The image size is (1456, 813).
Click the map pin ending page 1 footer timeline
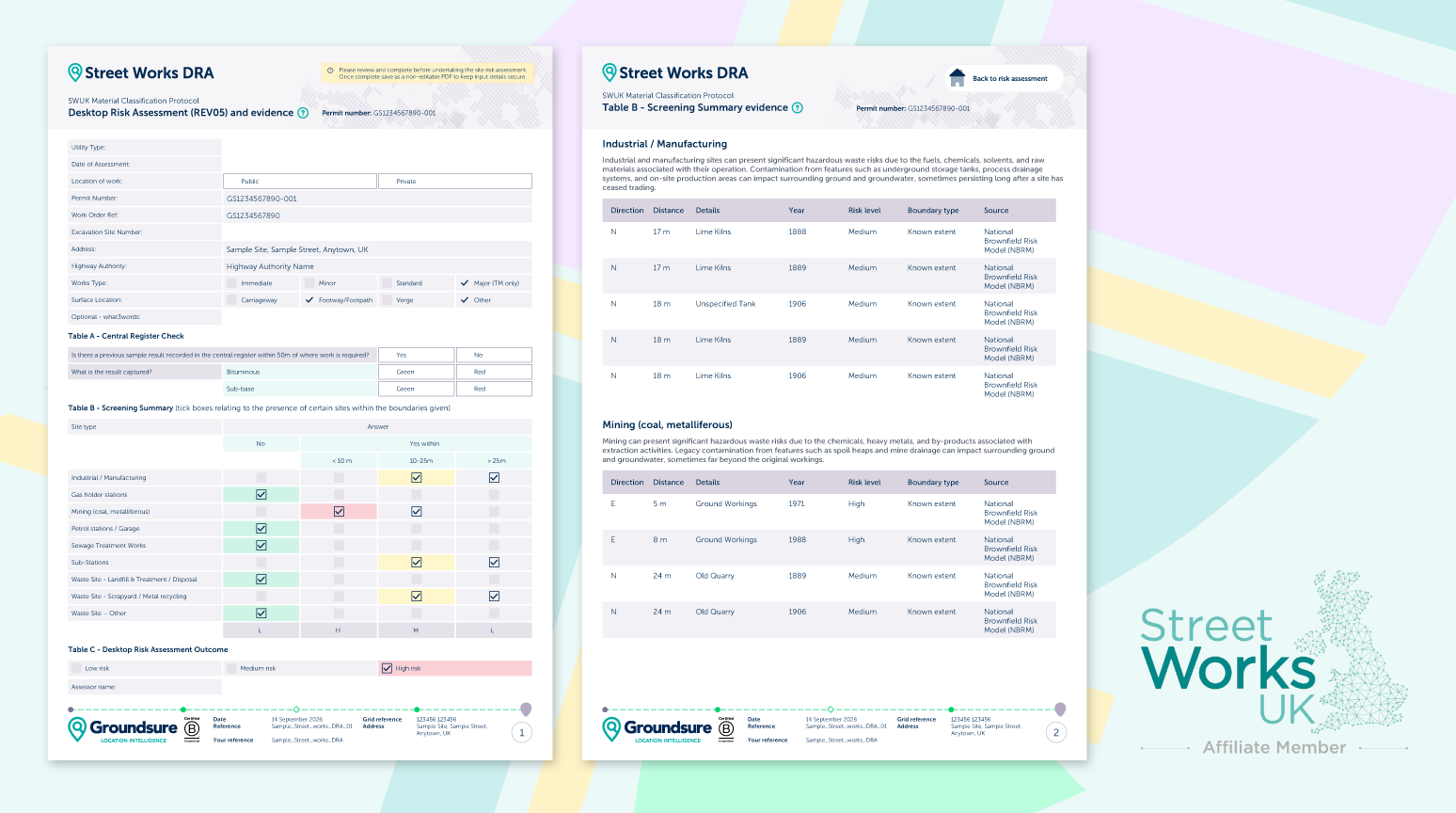(x=526, y=709)
